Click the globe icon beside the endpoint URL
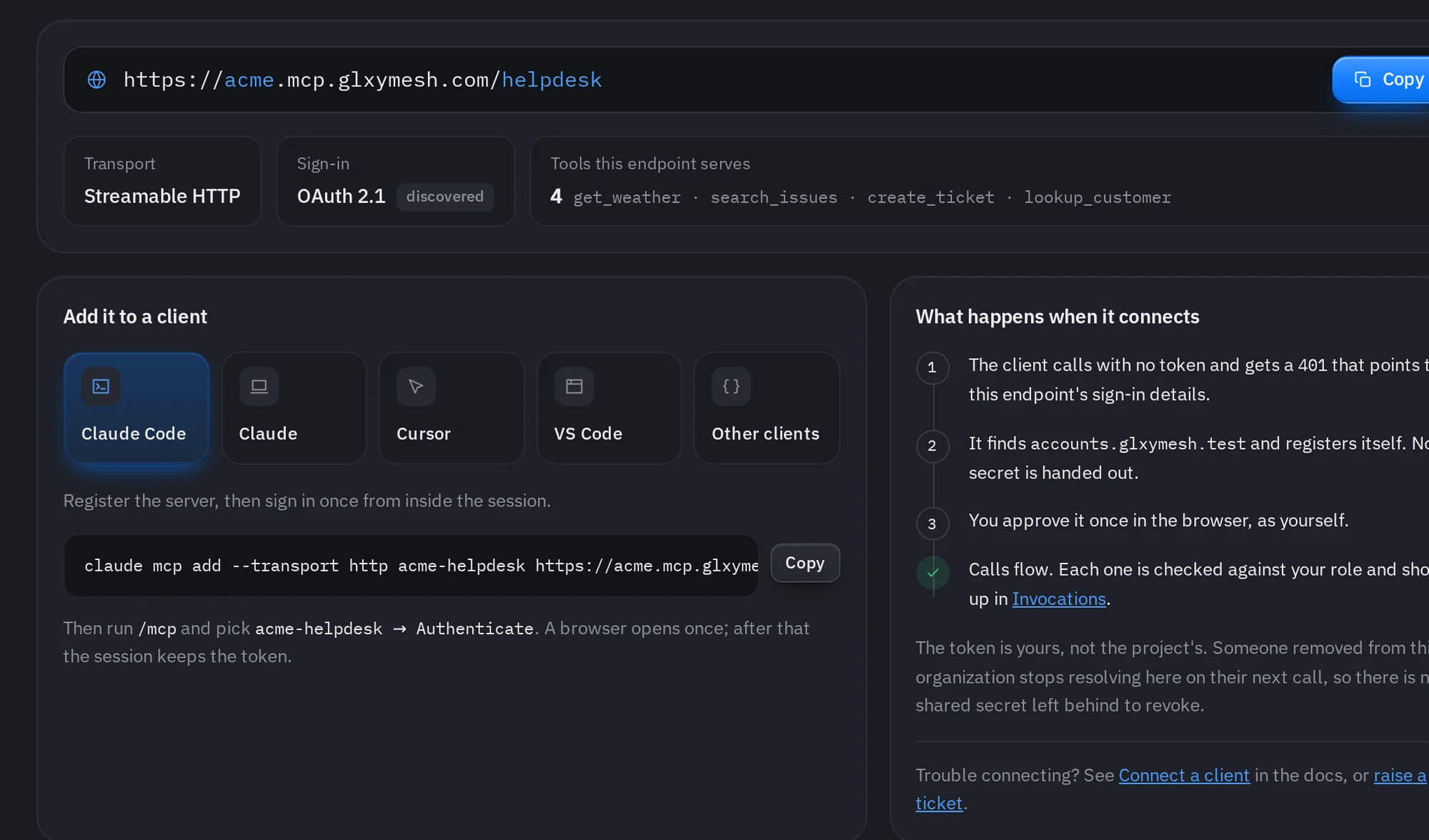The image size is (1429, 840). (96, 80)
